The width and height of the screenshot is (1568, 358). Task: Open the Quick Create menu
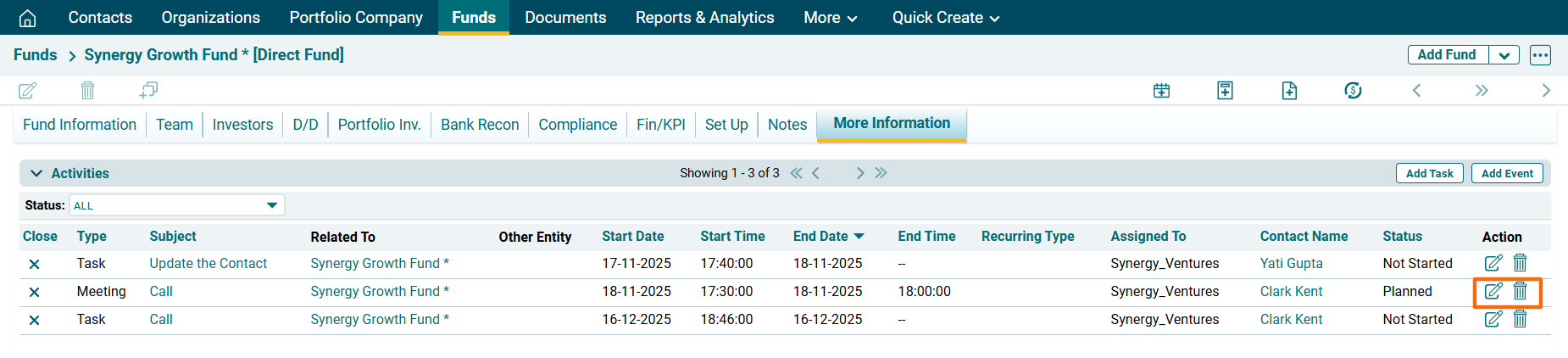[x=945, y=18]
